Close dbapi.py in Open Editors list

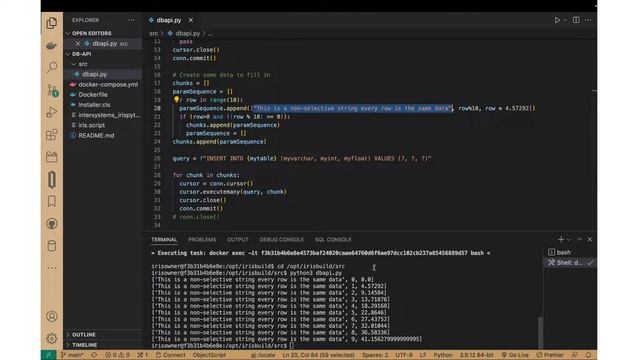78,43
